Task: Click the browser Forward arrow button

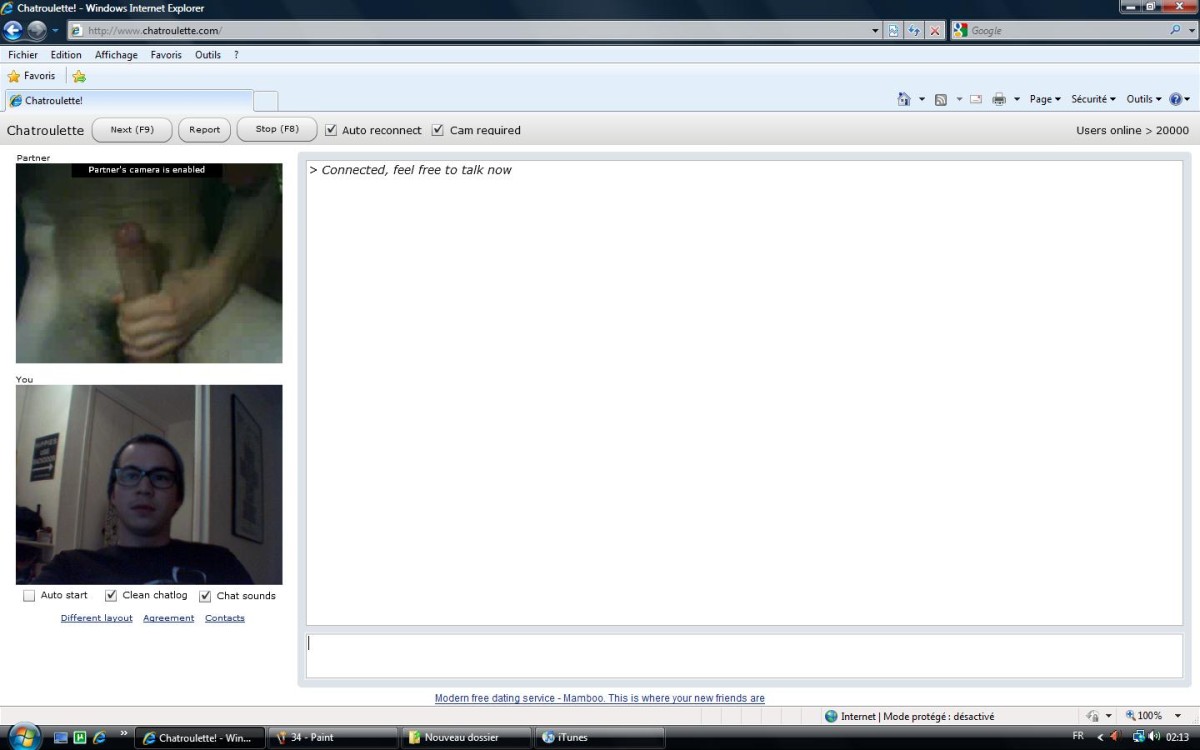Action: tap(37, 30)
